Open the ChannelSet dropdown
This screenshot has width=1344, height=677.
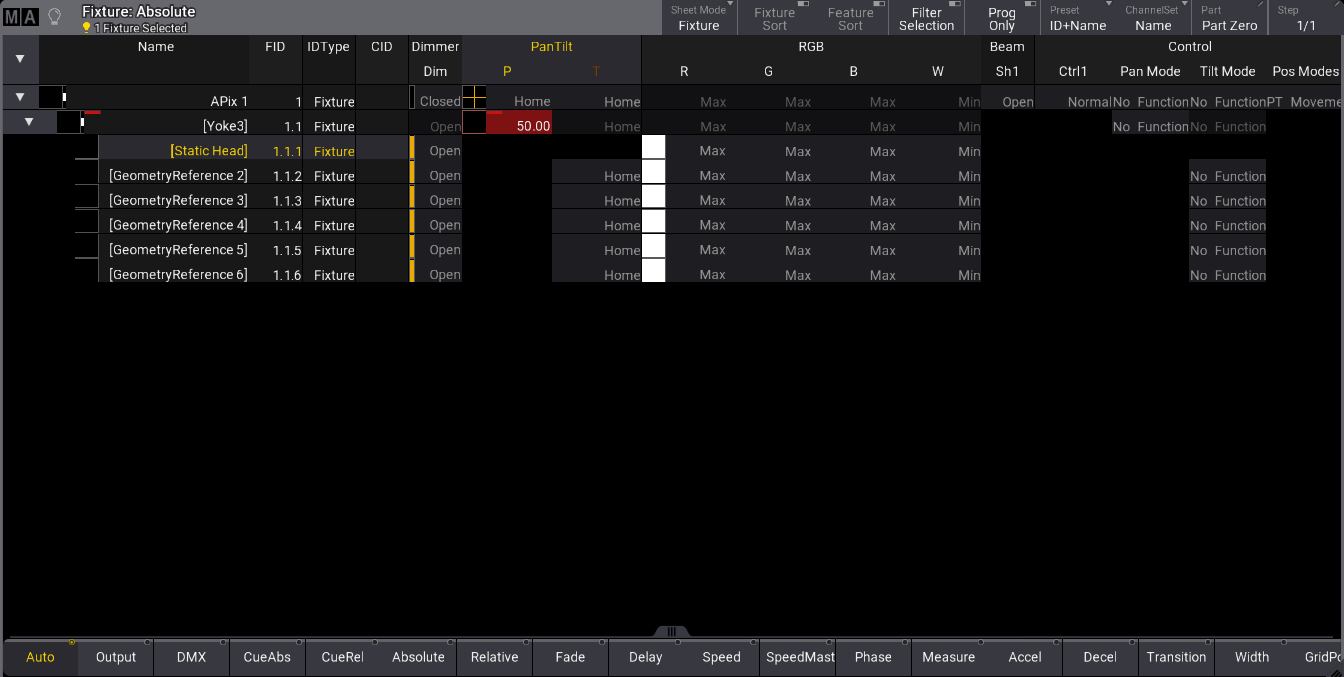pyautogui.click(x=1152, y=18)
